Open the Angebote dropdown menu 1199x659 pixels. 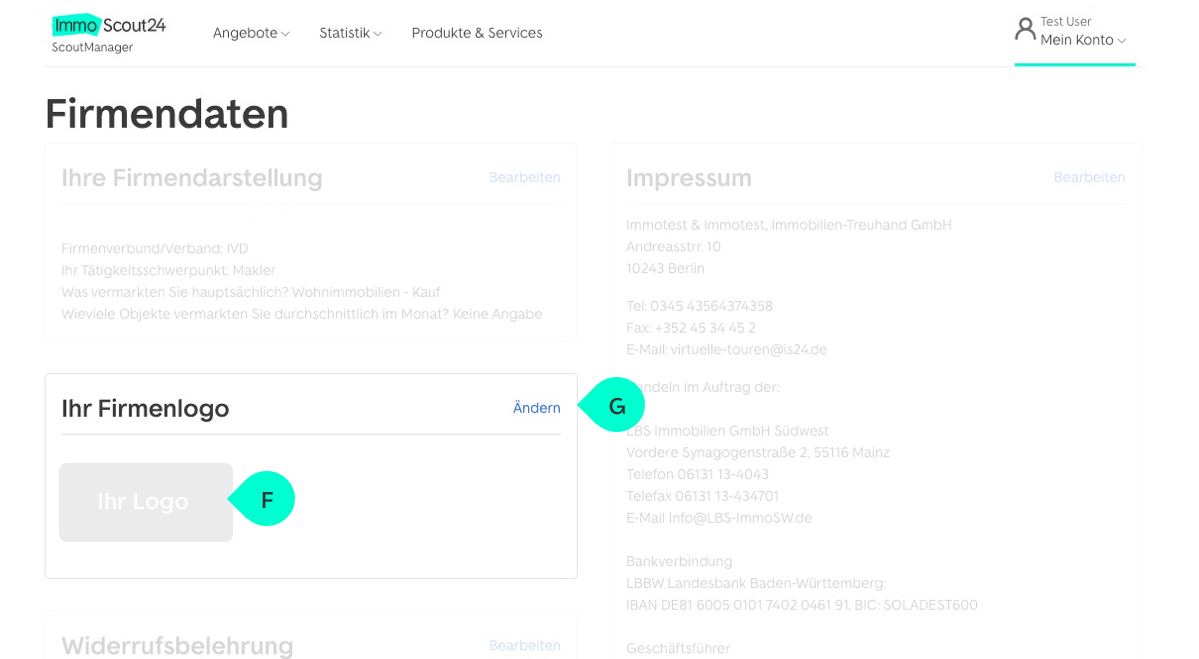pyautogui.click(x=245, y=33)
